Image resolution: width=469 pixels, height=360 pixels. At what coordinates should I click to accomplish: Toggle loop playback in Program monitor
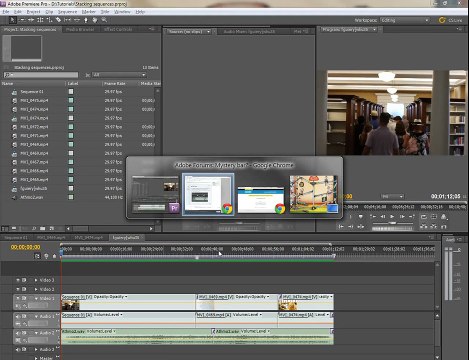click(x=424, y=217)
